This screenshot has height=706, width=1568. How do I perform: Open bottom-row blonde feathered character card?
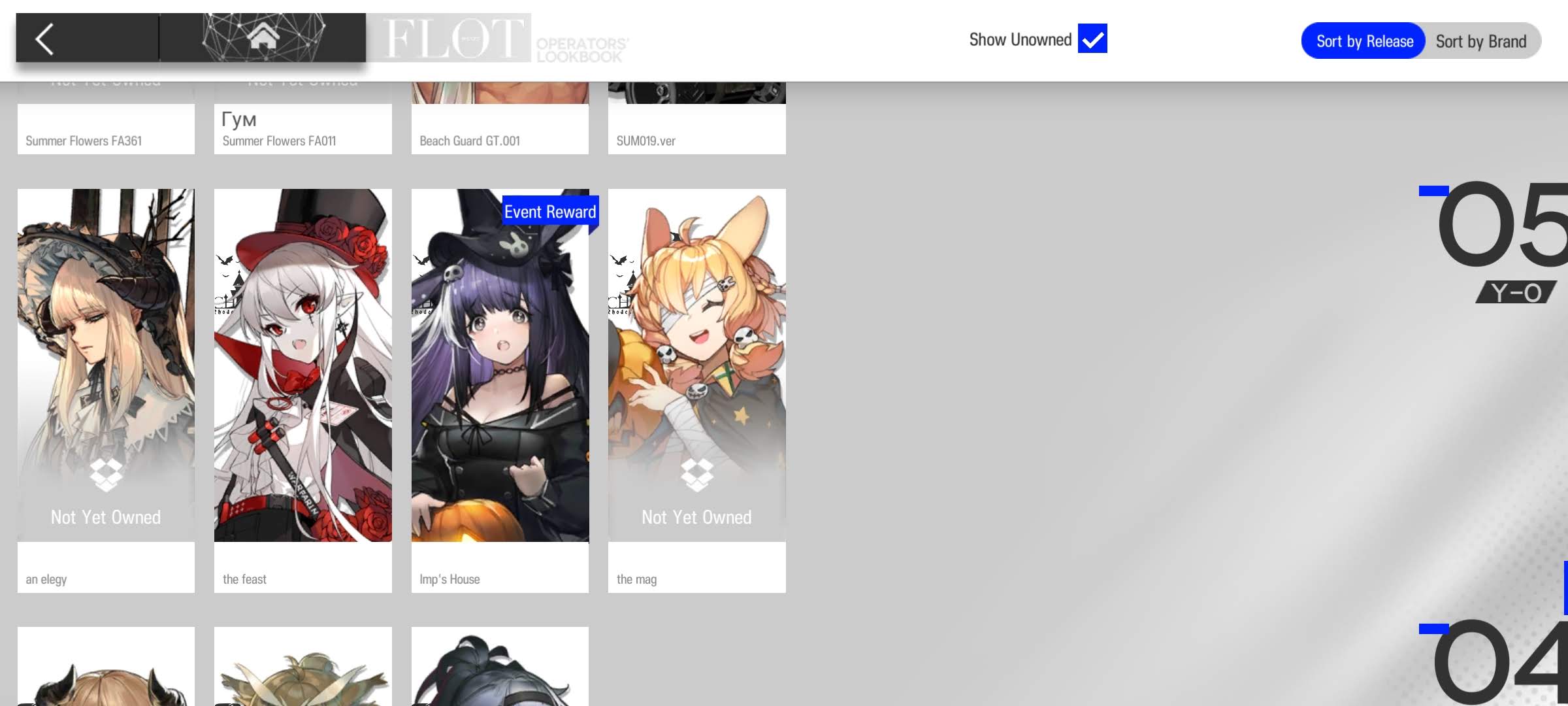(x=303, y=666)
